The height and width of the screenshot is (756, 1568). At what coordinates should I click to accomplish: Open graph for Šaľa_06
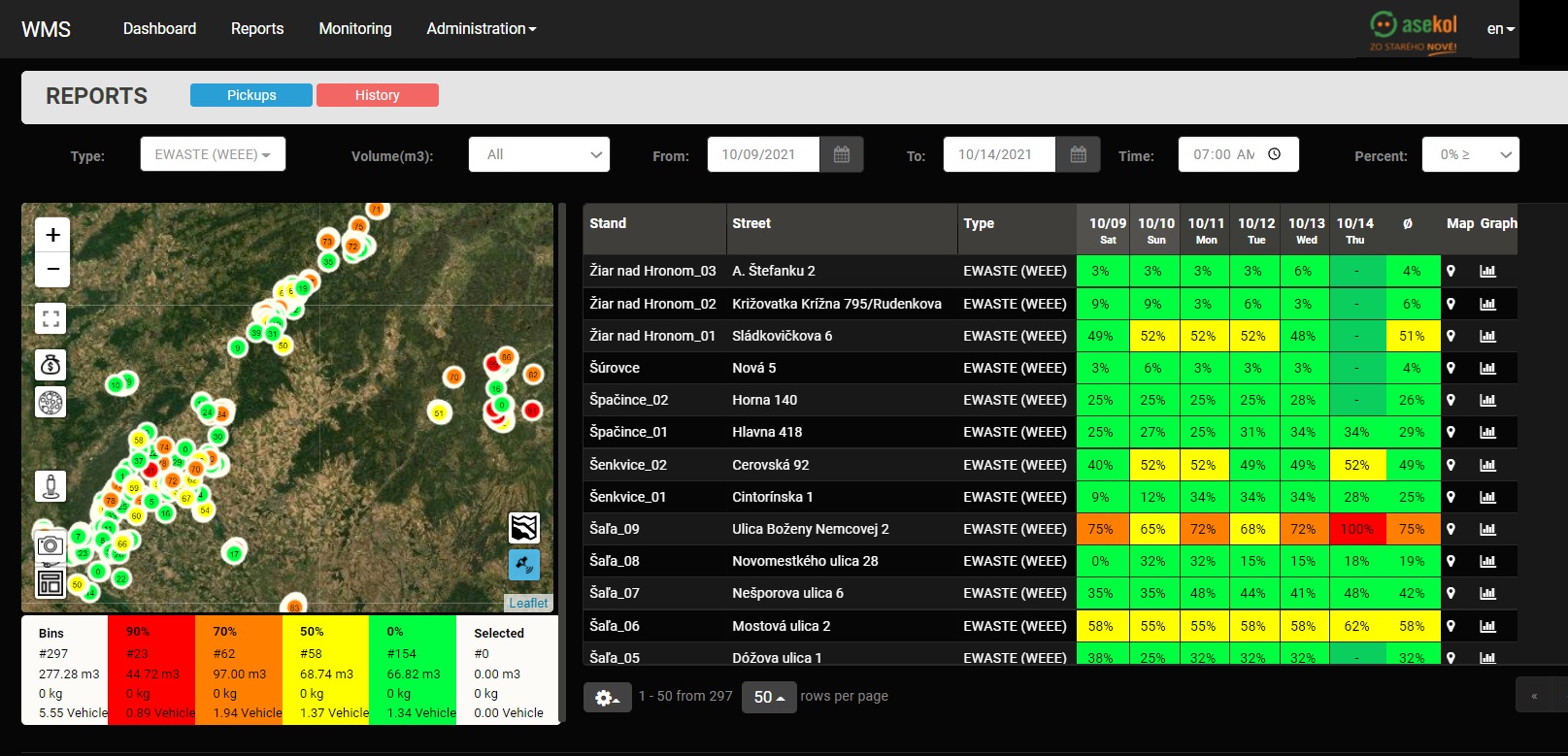tap(1487, 626)
